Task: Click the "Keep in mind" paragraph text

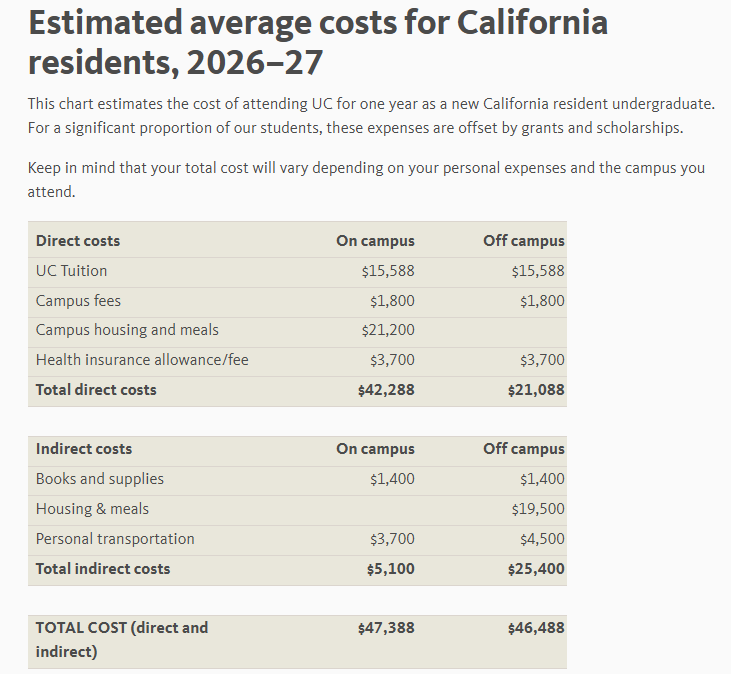Action: (x=366, y=179)
